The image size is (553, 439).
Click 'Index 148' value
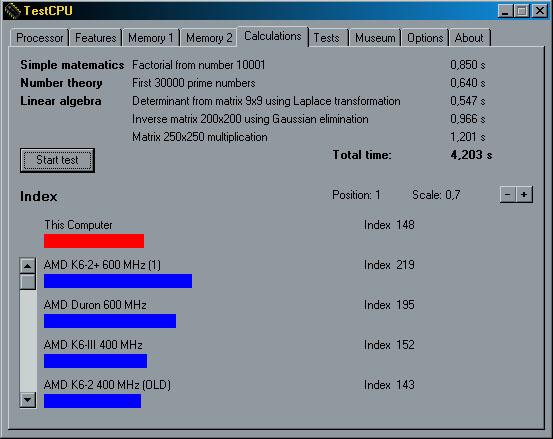point(389,225)
